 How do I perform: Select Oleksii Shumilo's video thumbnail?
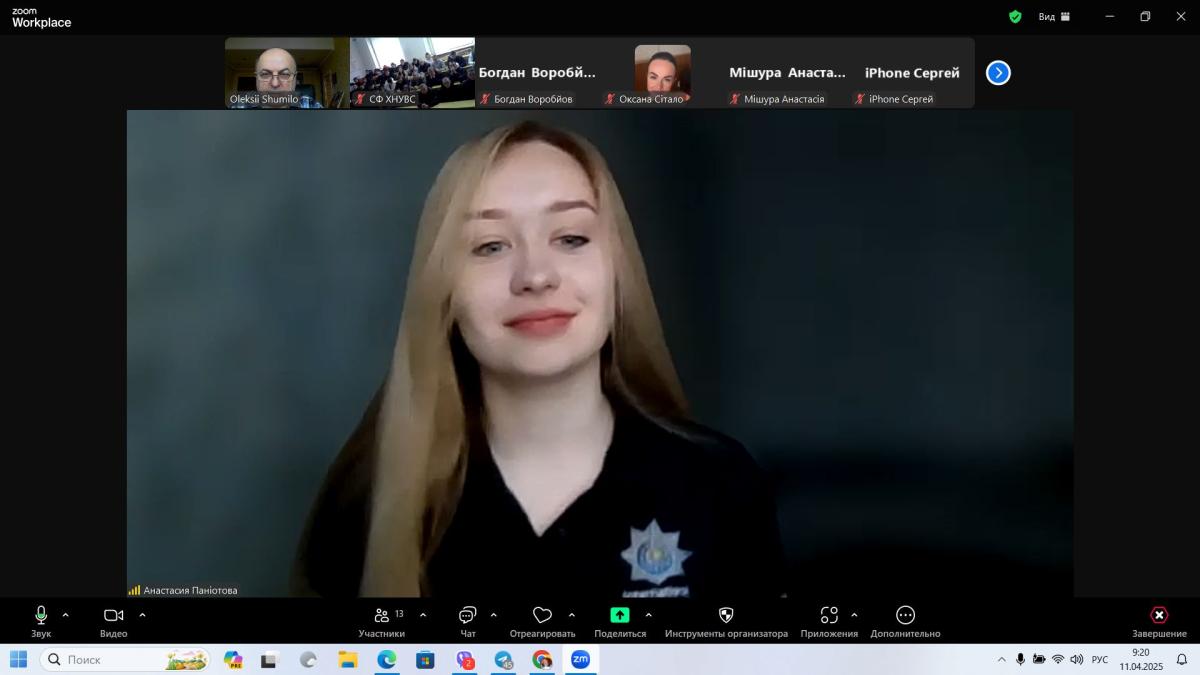coord(286,72)
